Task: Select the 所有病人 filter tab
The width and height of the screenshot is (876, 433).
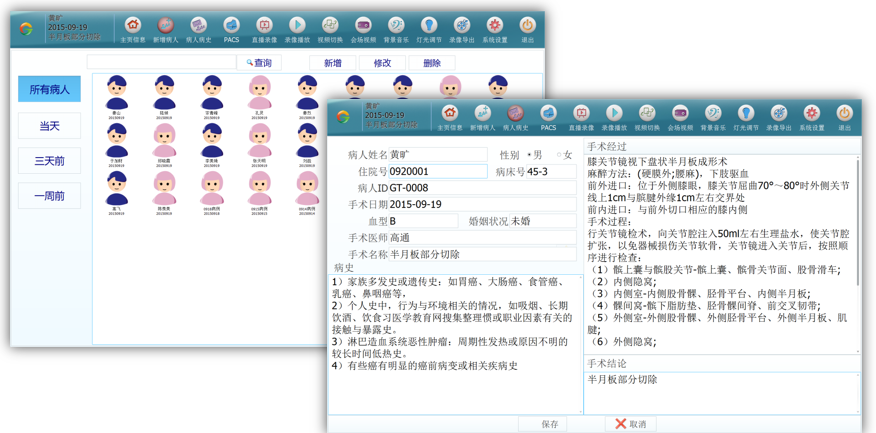Action: click(x=49, y=90)
